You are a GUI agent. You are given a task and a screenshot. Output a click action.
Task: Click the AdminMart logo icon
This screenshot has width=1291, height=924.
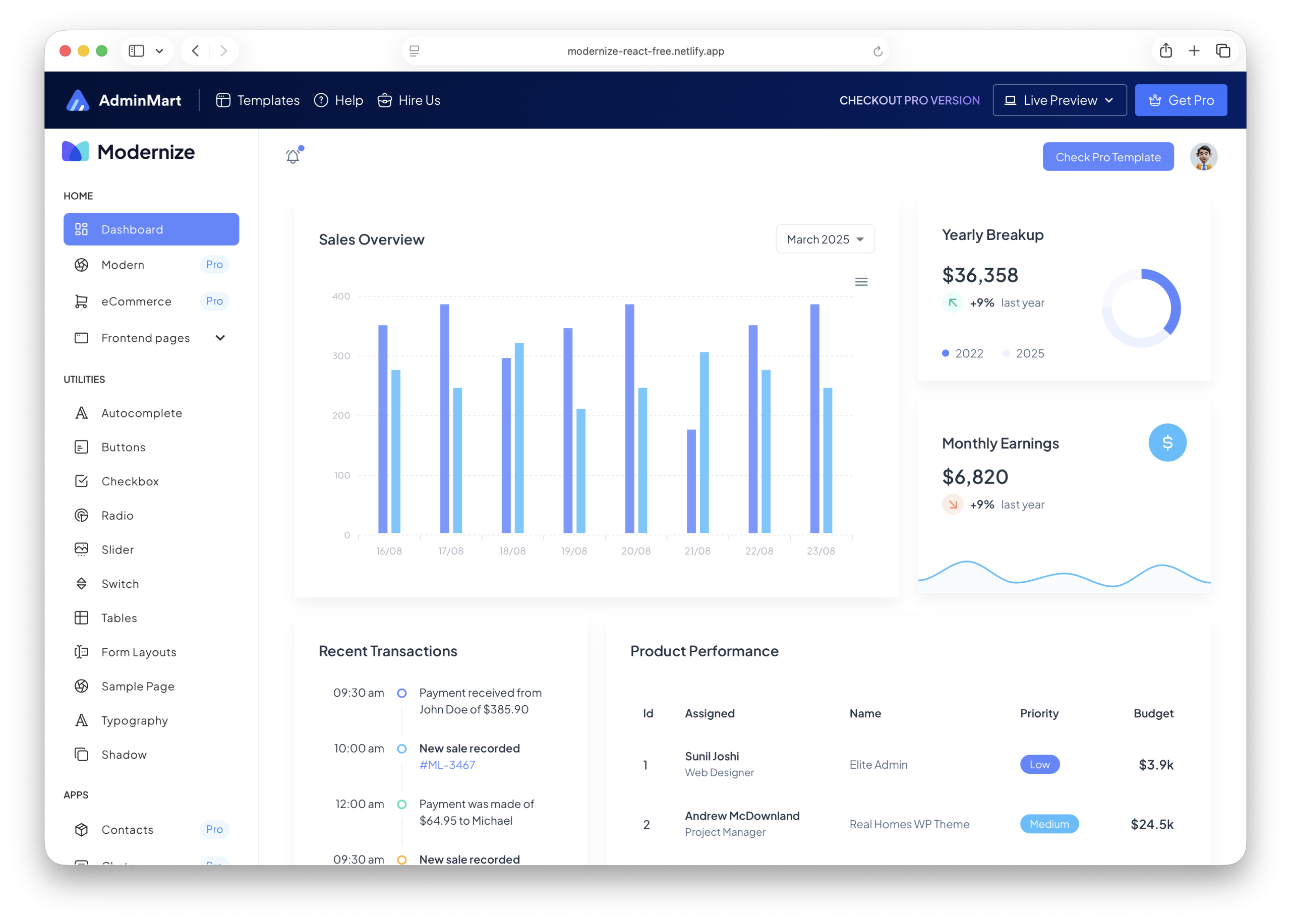click(79, 100)
